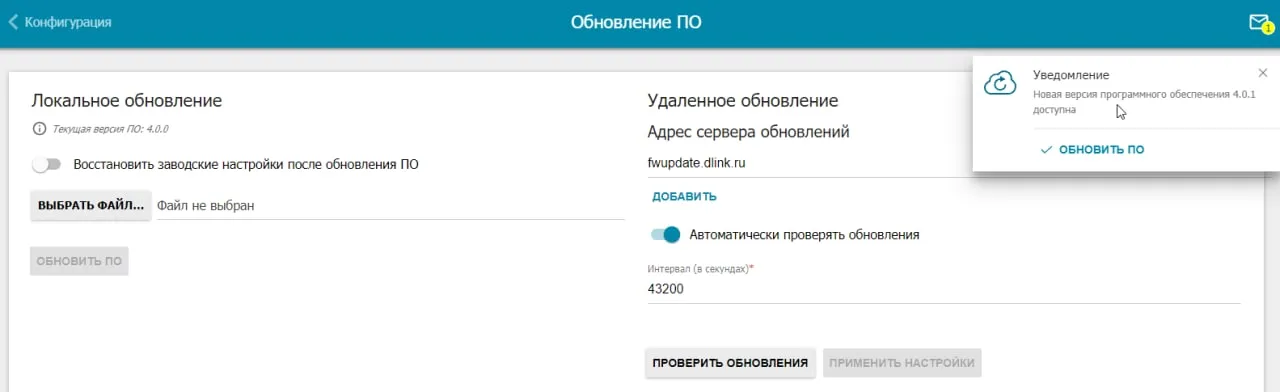Screen dimensions: 1280x392
Task: Click the greyed ОБНОВИТЬ ПО button under local update
Action: coord(79,261)
